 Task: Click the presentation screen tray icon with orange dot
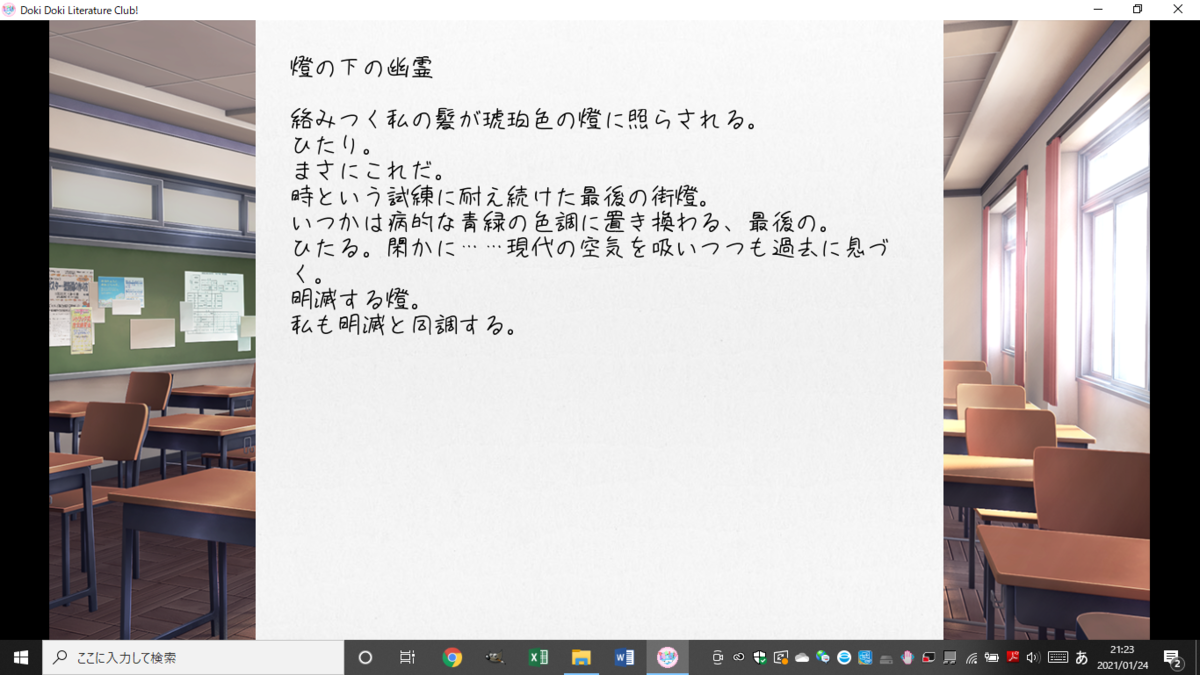(781, 657)
